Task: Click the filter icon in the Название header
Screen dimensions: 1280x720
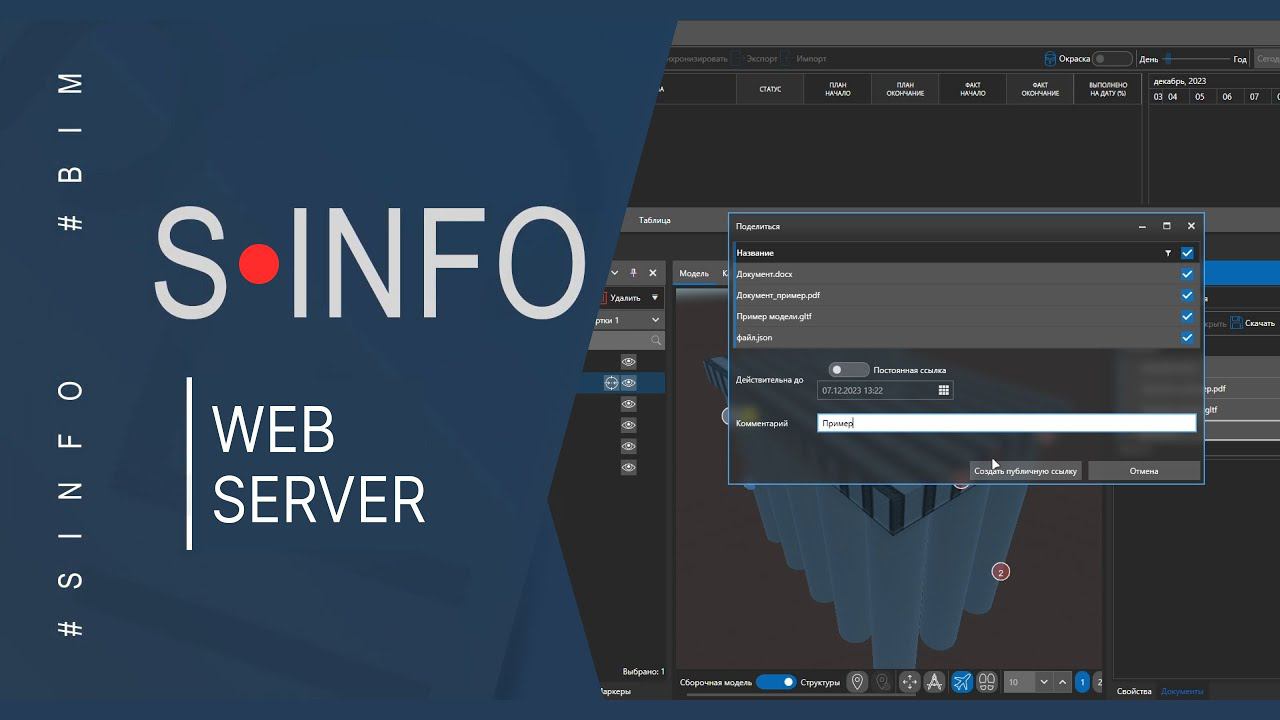Action: point(1168,253)
